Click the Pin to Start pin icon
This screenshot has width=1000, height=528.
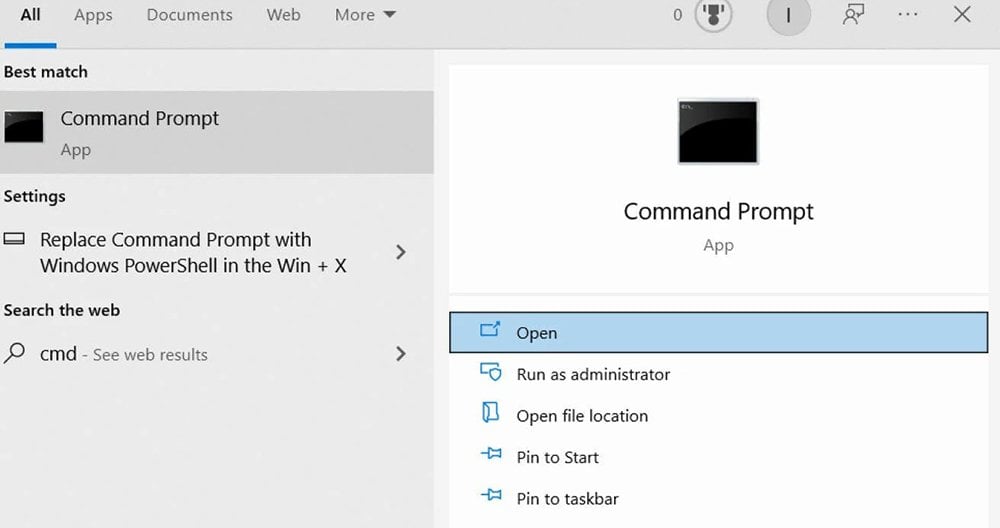pyautogui.click(x=491, y=454)
